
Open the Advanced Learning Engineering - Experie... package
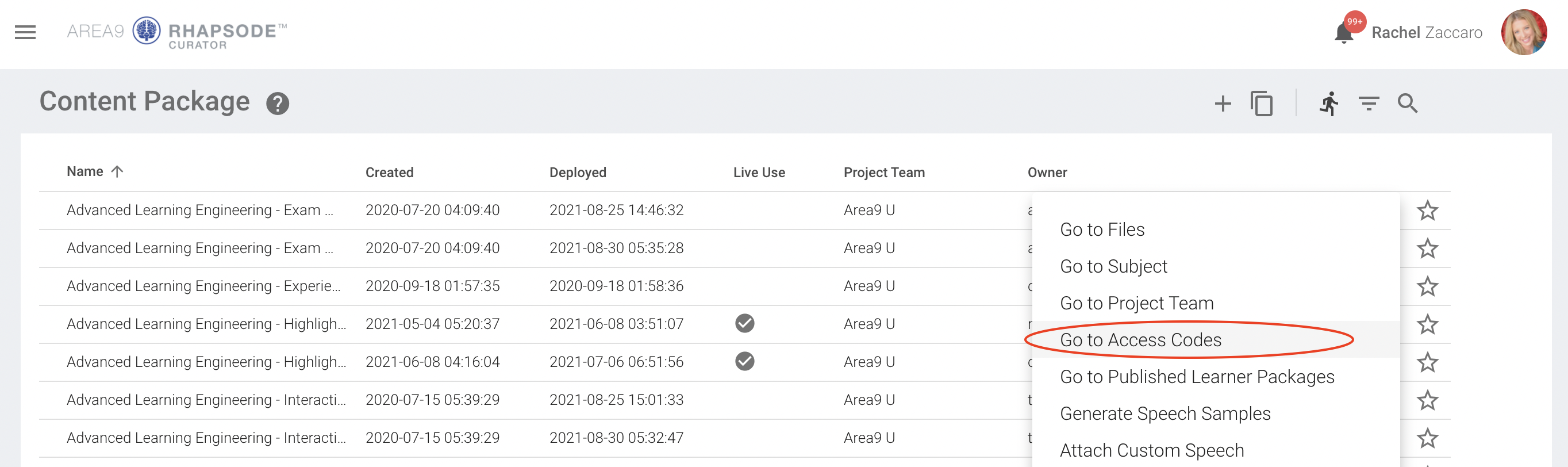click(x=203, y=286)
